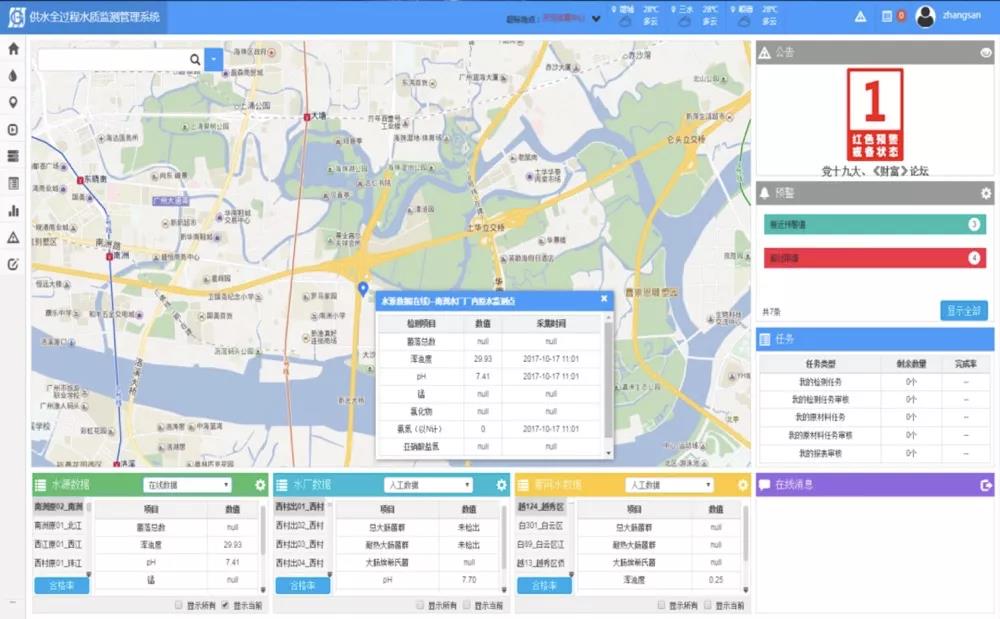Select the water drop icon in sidebar

13,75
